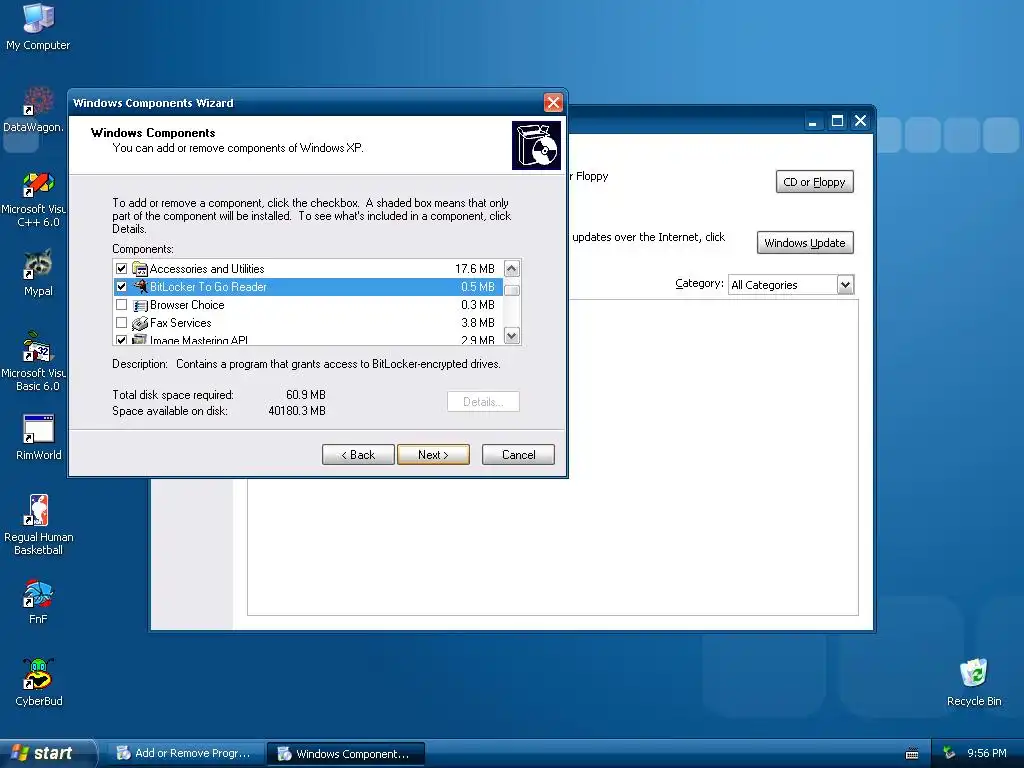Click the Windows Update button
Screen dimensions: 1024x768
click(805, 243)
